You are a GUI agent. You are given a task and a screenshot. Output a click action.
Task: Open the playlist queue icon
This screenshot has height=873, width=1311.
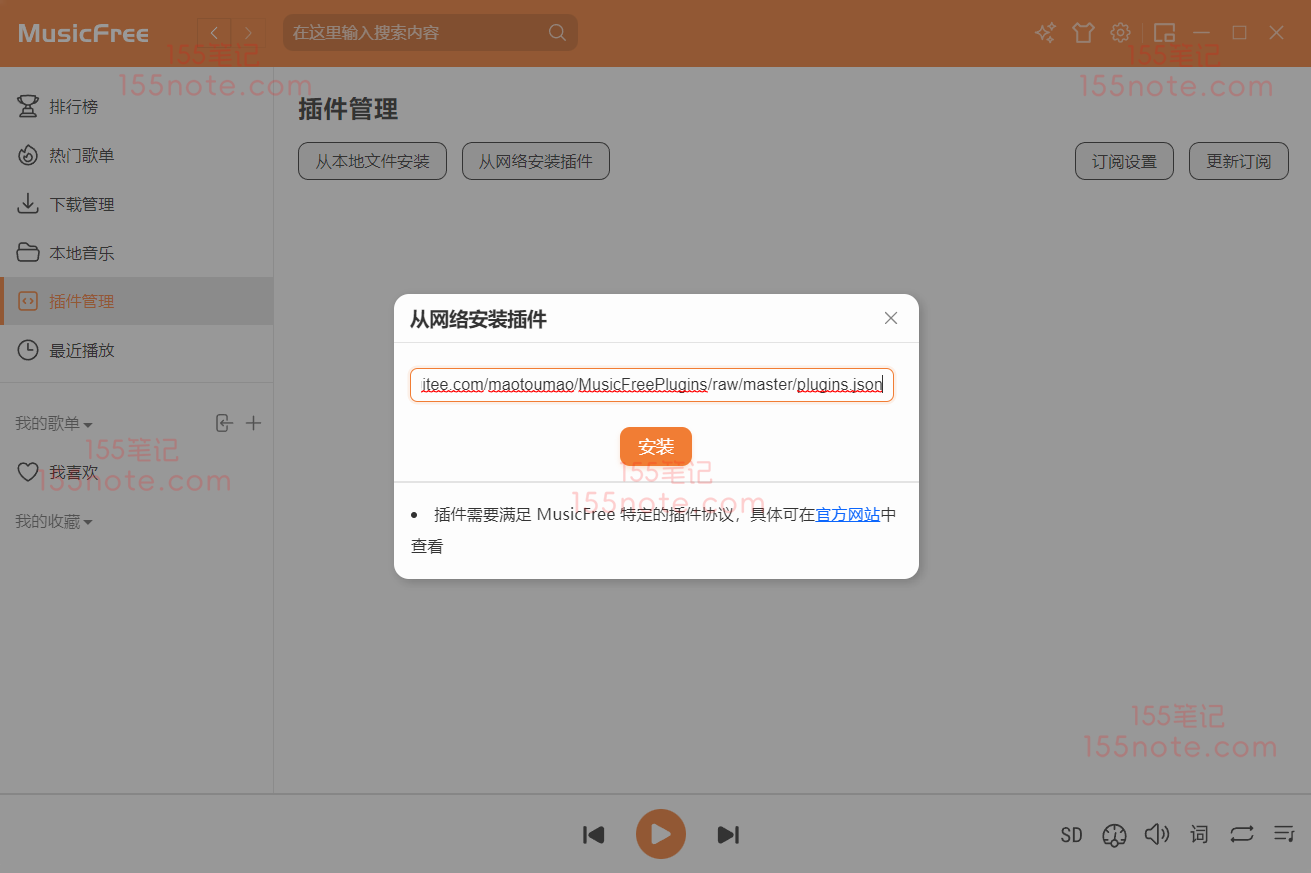pos(1284,834)
